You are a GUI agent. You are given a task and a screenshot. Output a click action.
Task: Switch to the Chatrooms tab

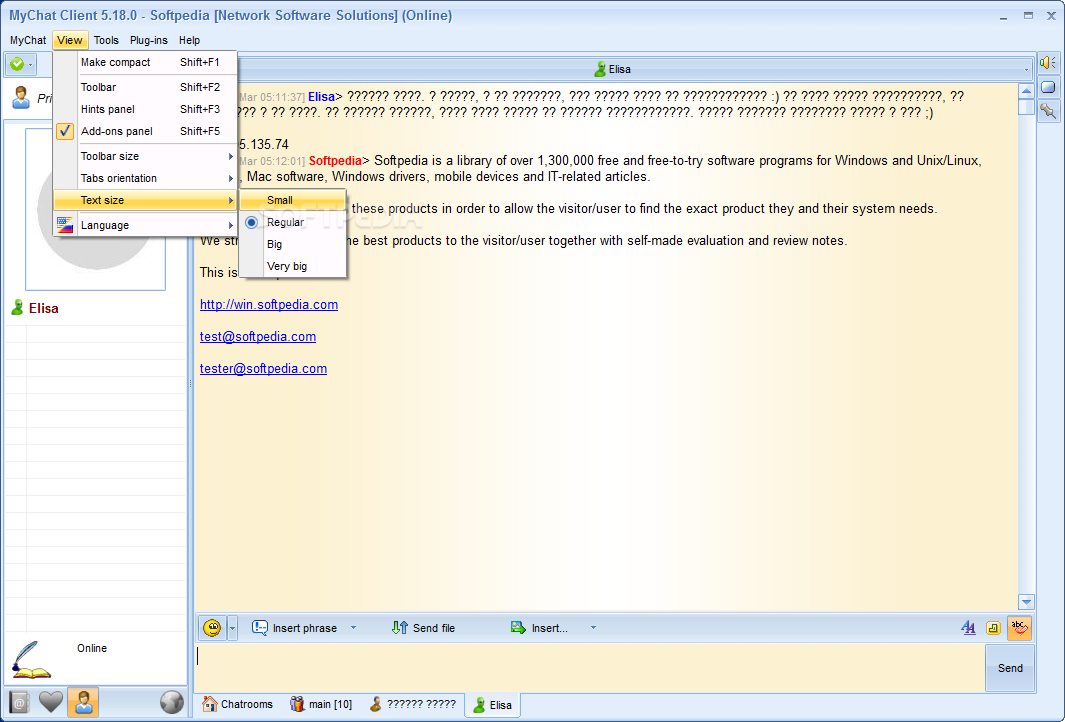pyautogui.click(x=238, y=704)
